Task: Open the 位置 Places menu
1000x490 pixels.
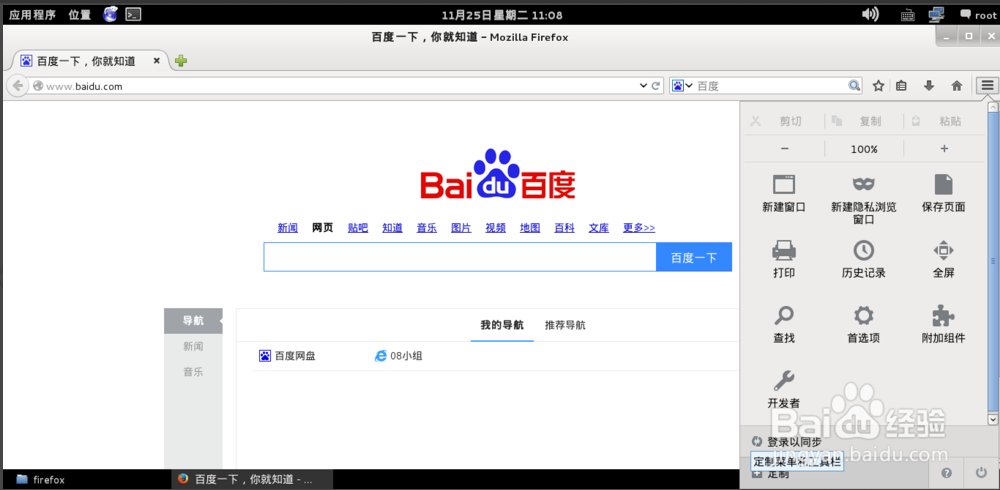Action: pos(80,15)
